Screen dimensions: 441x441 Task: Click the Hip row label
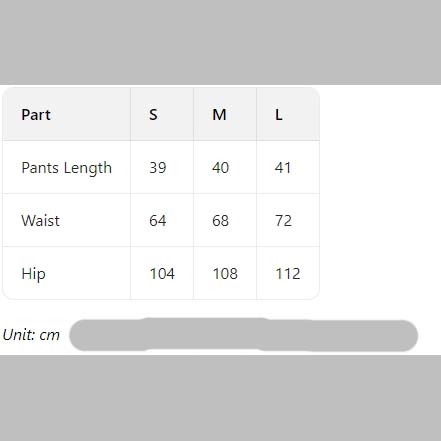point(33,274)
